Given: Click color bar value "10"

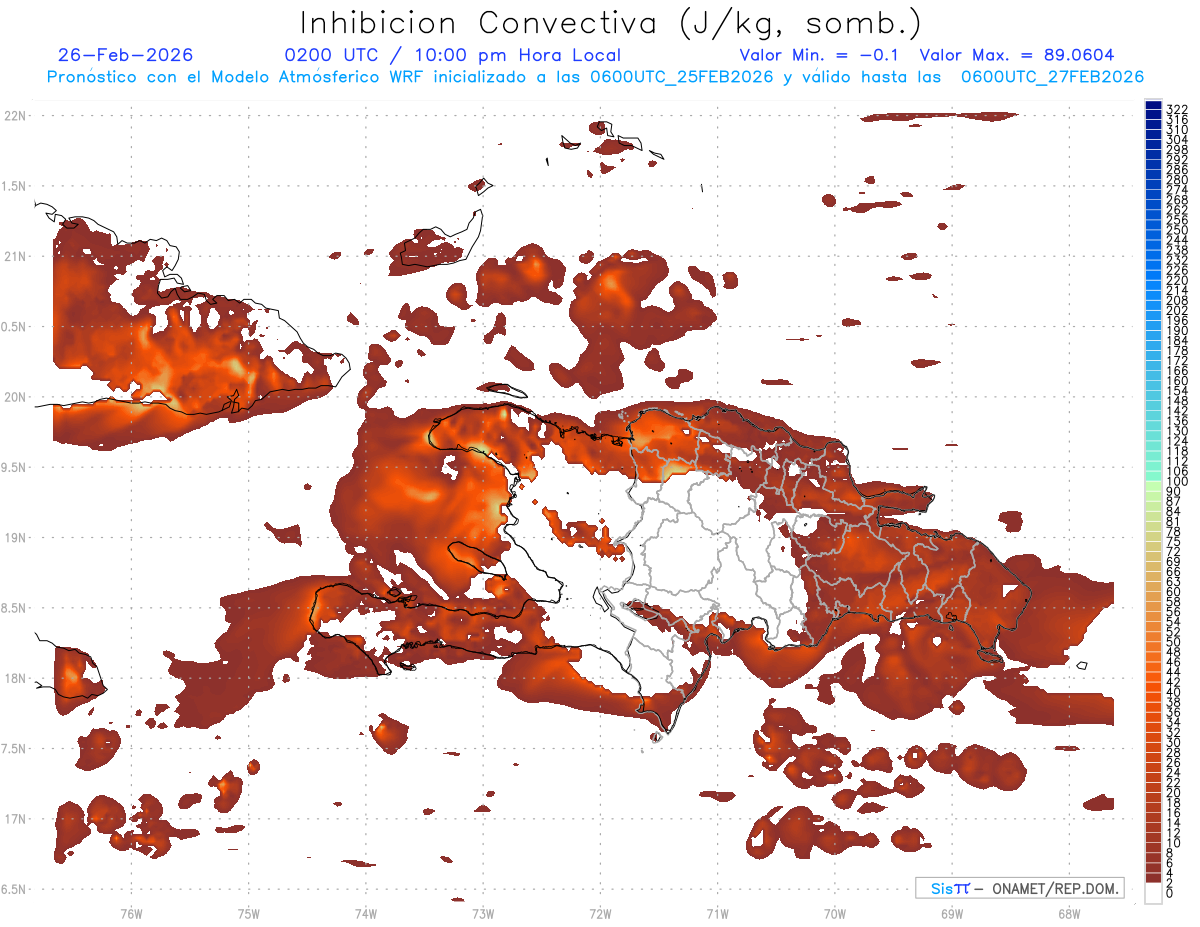Looking at the screenshot, I should (1174, 843).
